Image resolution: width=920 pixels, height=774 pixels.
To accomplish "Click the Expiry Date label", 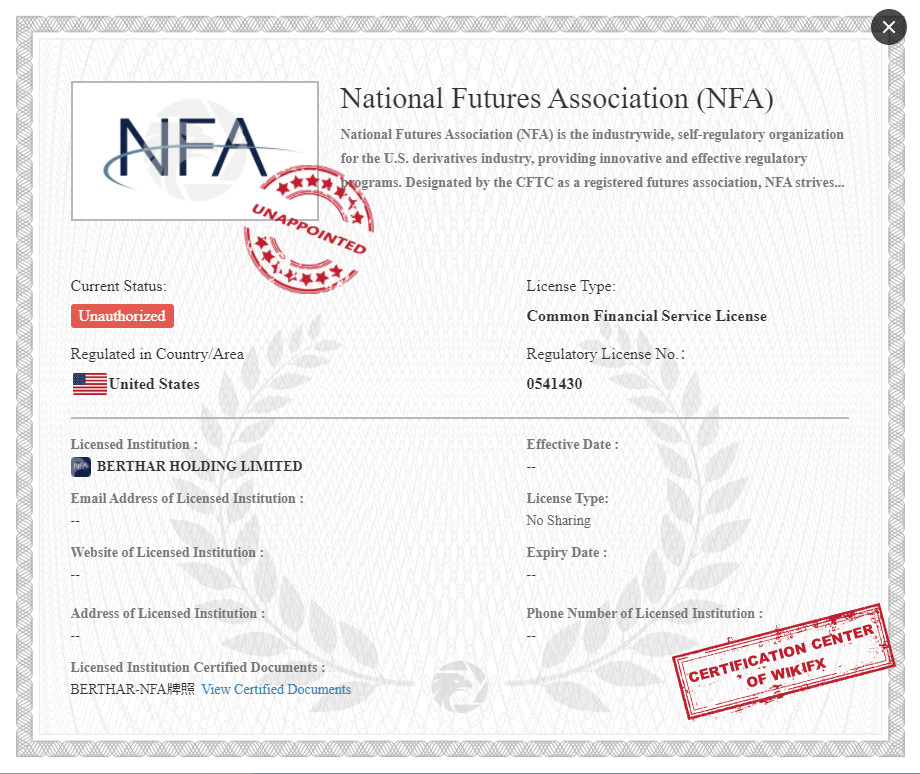I will (x=567, y=552).
